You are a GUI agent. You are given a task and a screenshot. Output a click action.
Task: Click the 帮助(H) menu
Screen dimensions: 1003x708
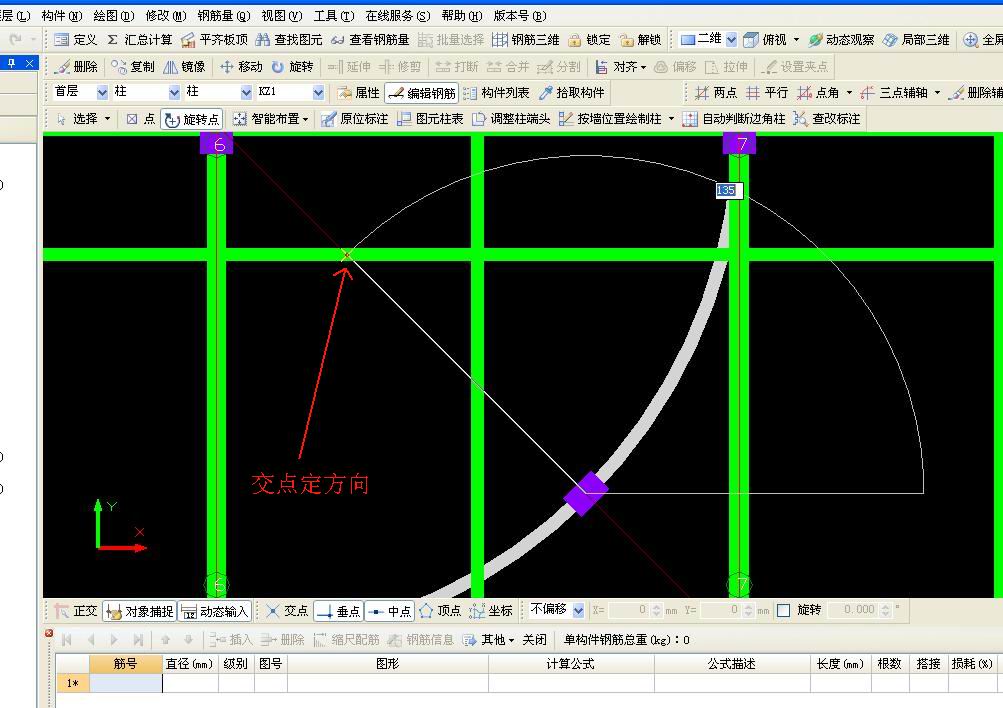[461, 15]
